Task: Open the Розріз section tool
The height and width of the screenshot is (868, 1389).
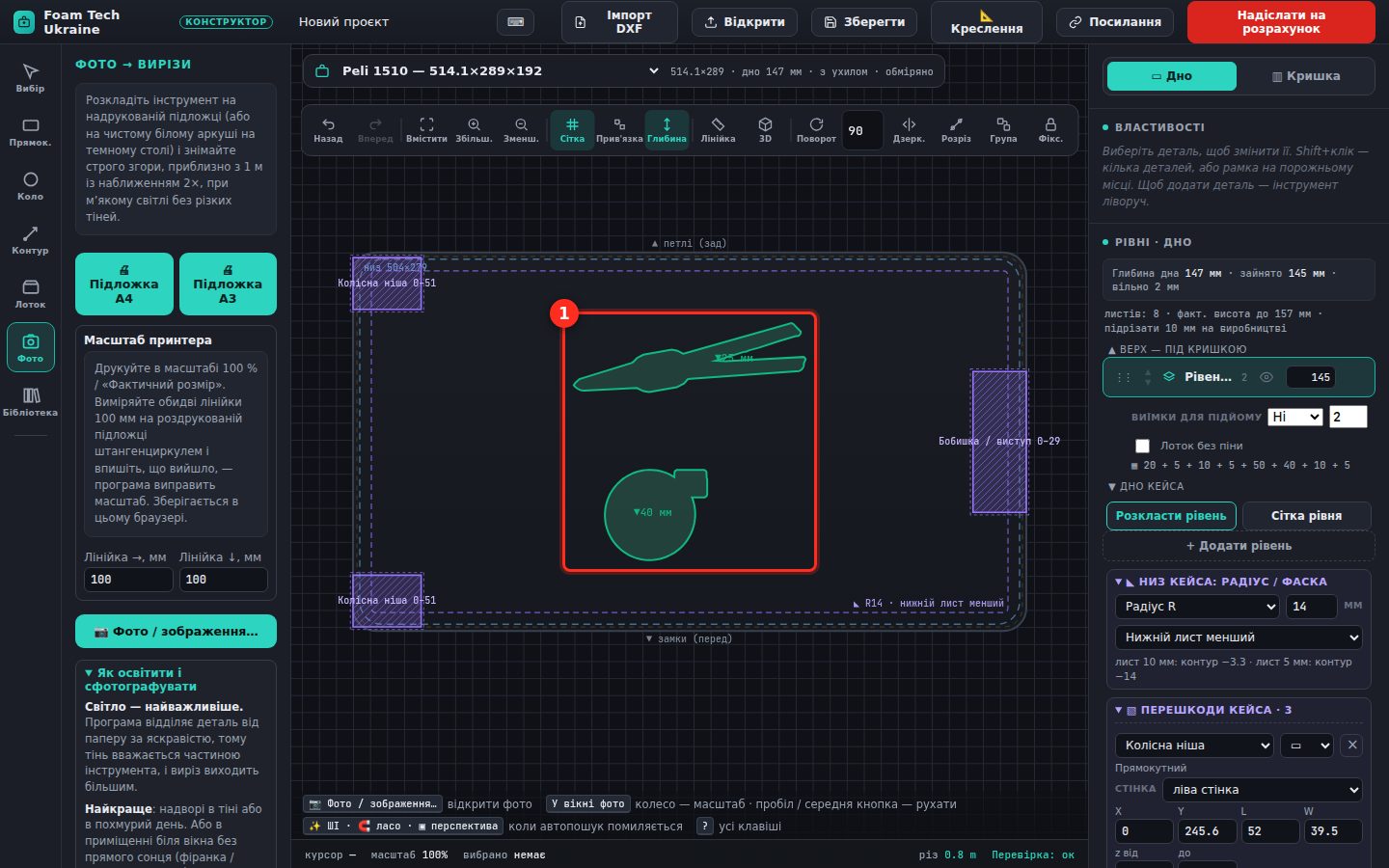Action: (x=956, y=130)
